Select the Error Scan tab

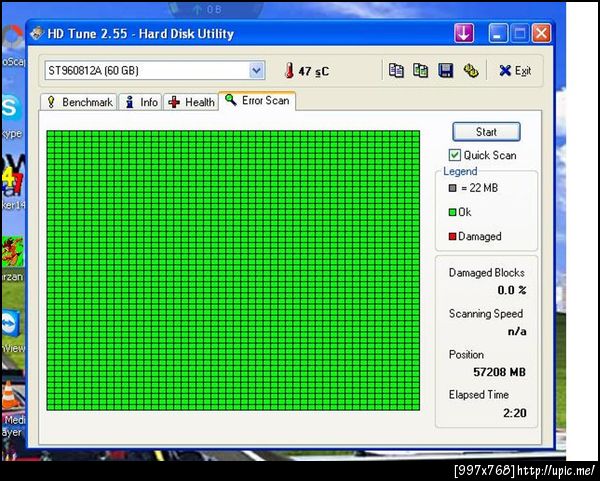click(x=257, y=101)
